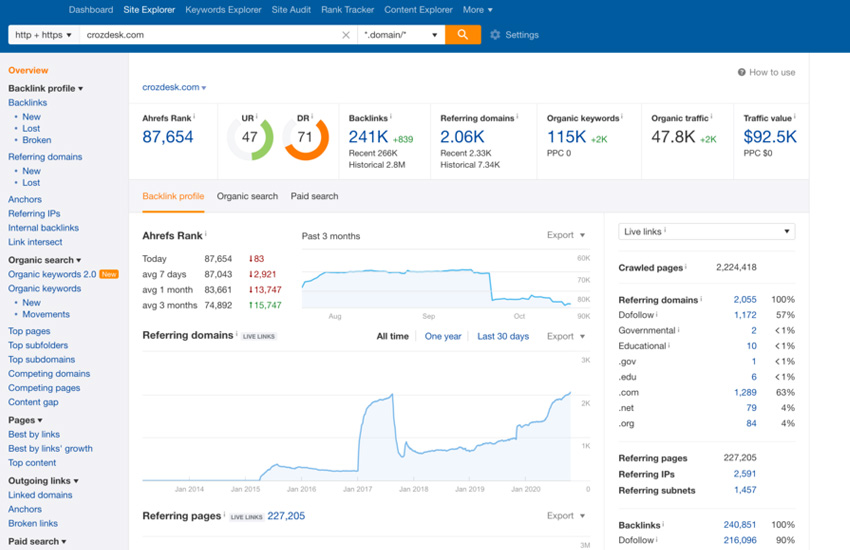Click the UR 47 gauge
This screenshot has height=550, width=850.
250,137
